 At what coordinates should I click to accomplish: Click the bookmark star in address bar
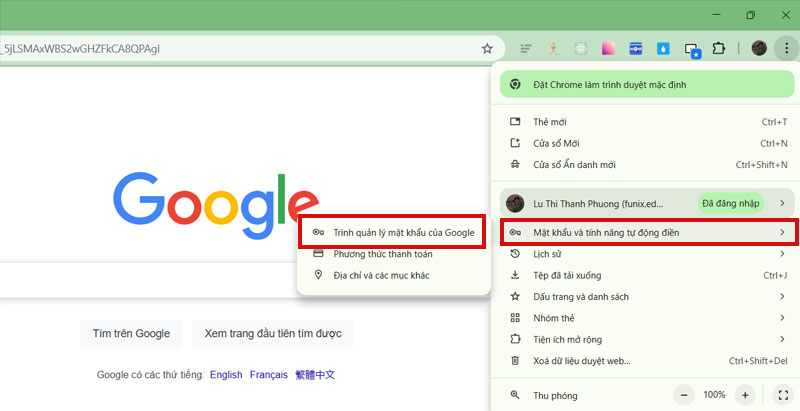487,48
